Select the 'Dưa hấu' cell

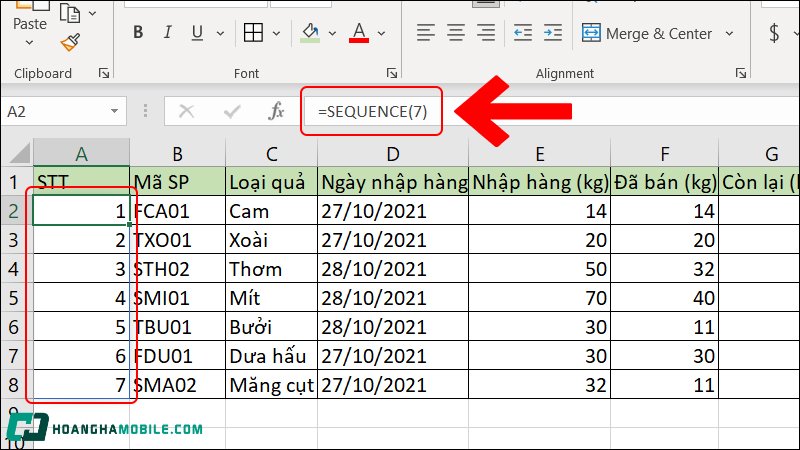click(271, 356)
